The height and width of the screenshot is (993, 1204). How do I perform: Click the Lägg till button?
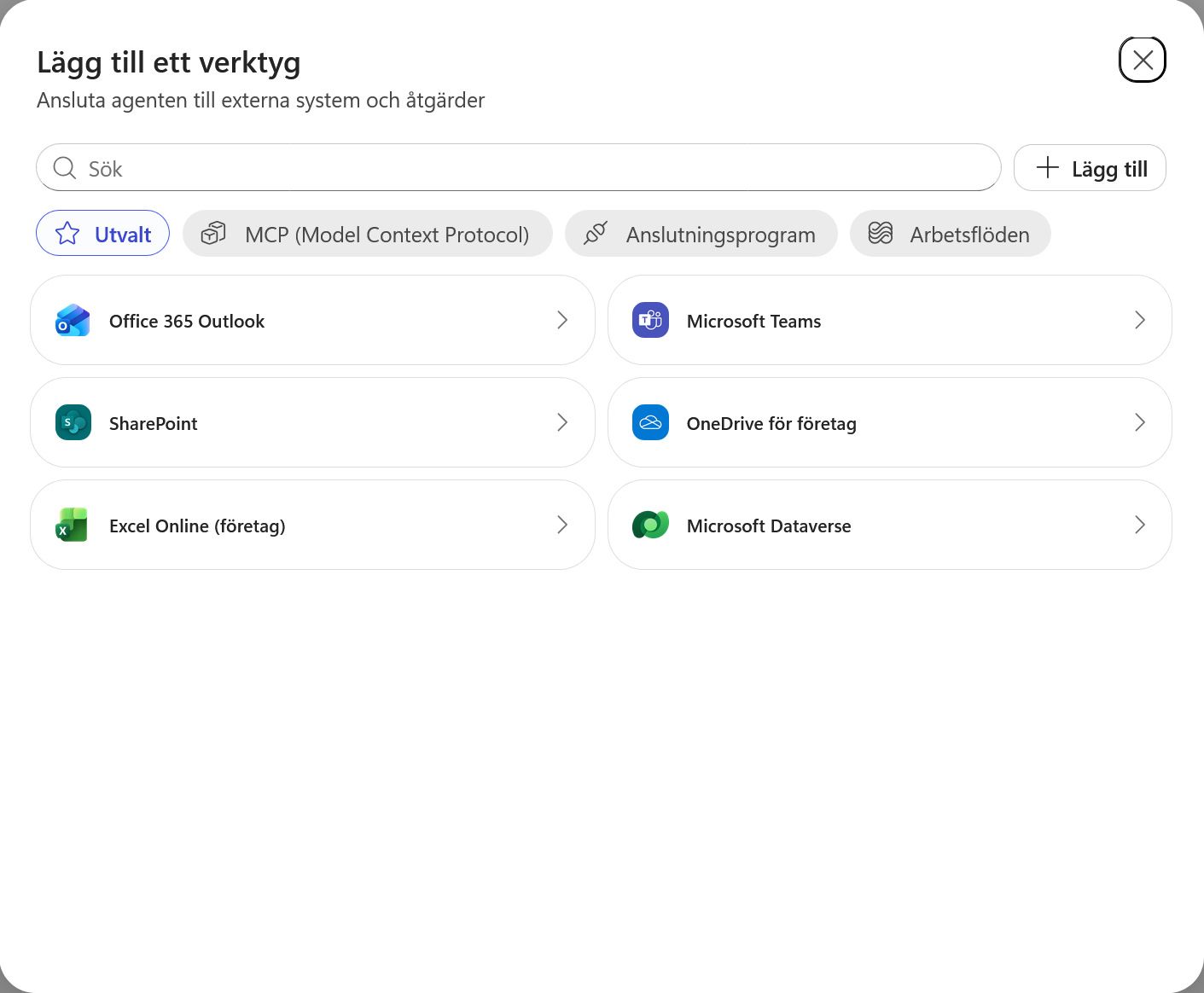tap(1090, 168)
